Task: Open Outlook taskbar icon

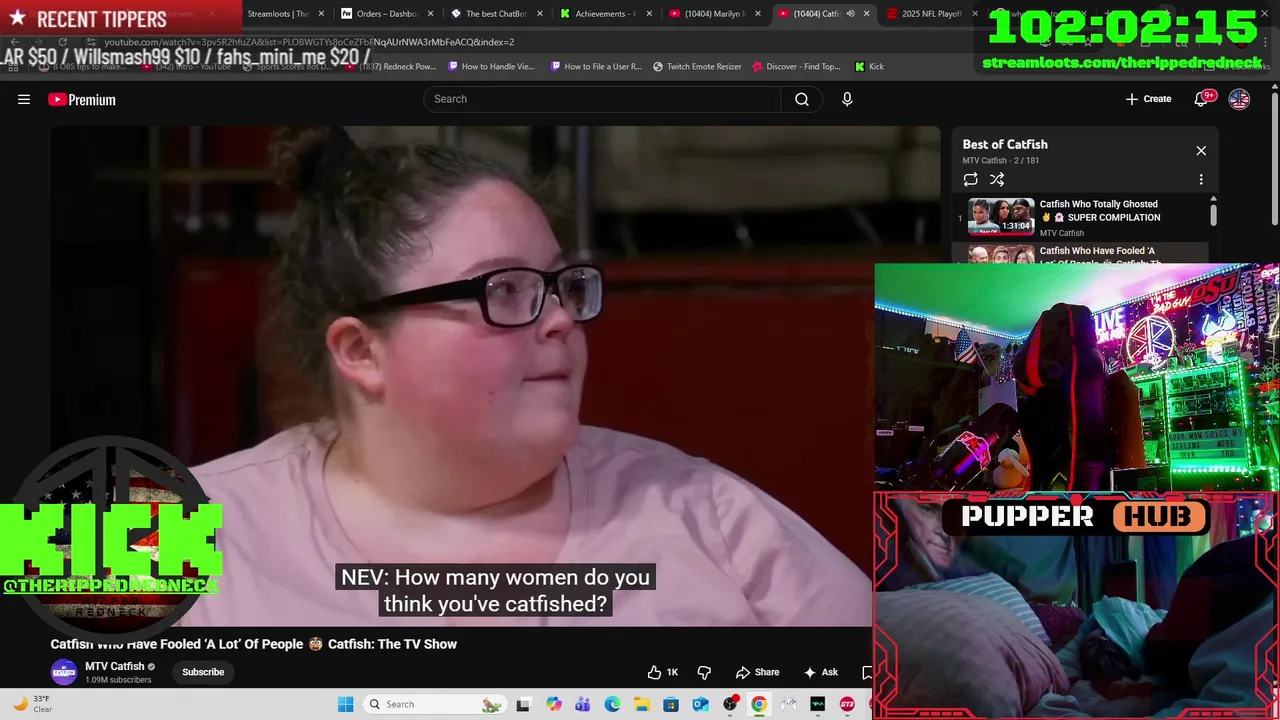Action: click(x=700, y=704)
